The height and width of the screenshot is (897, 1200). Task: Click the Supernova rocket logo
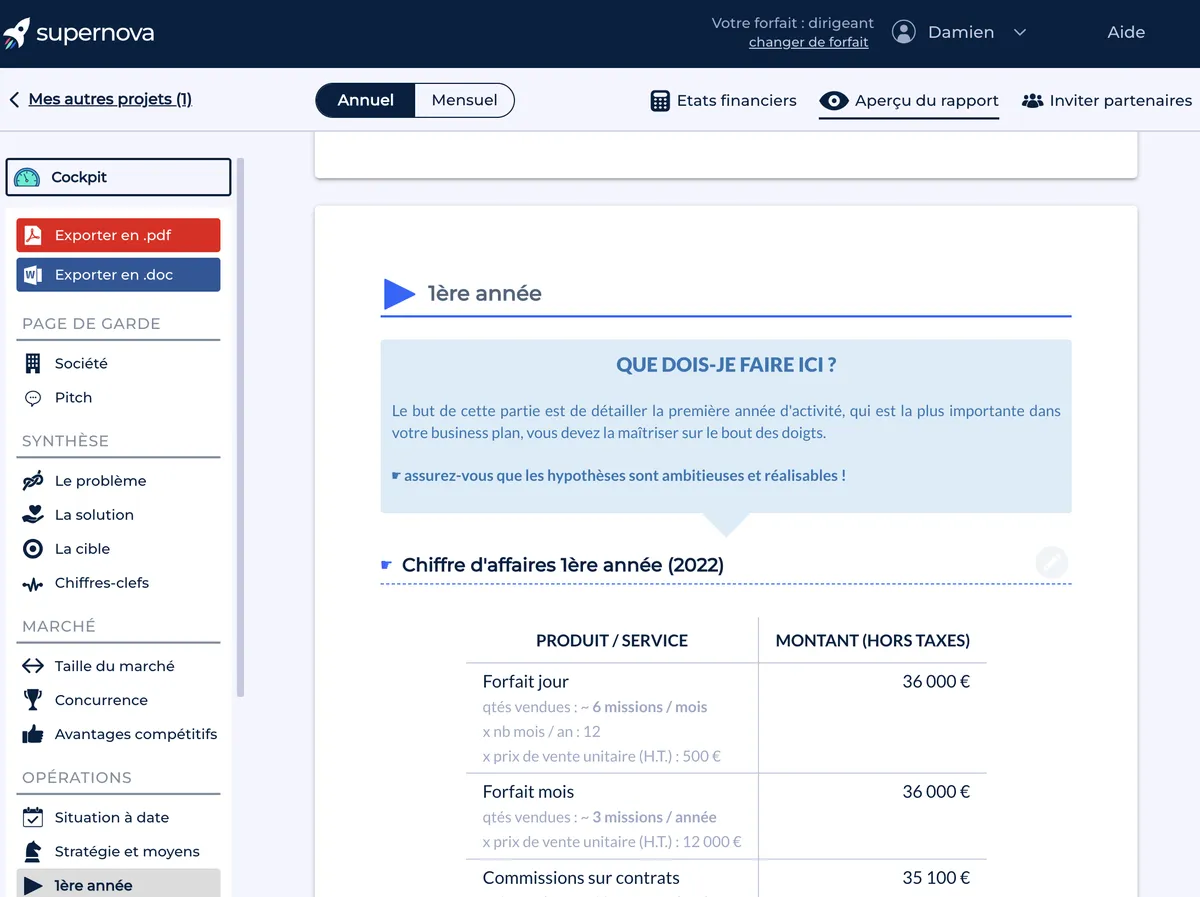[x=17, y=33]
